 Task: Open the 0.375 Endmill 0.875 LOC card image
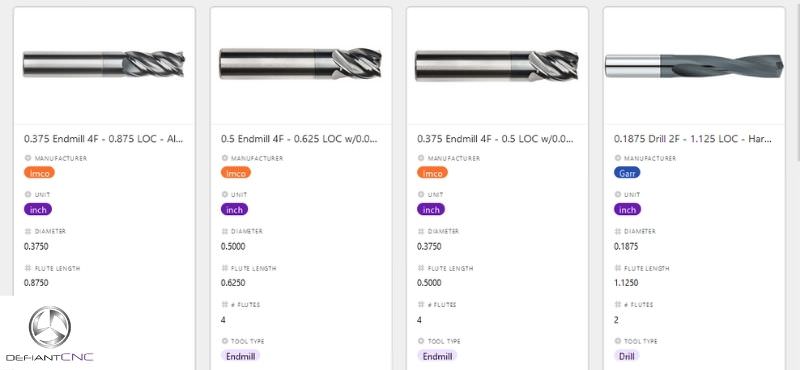[104, 64]
